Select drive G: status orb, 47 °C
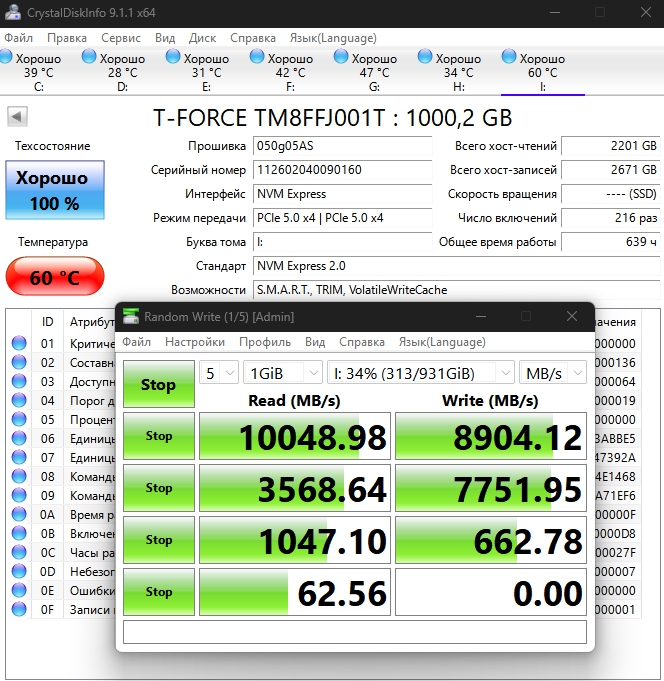This screenshot has width=664, height=681. 340,56
